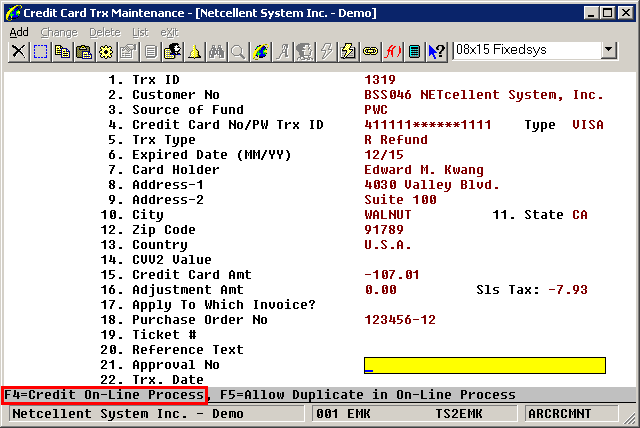Click Address-2 value Suite 100
The image size is (640, 428).
[x=400, y=200]
